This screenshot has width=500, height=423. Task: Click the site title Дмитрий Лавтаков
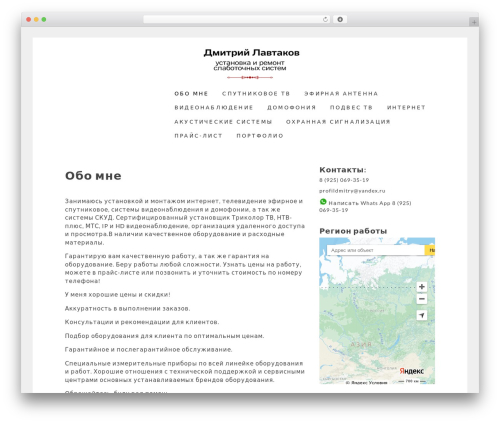pyautogui.click(x=251, y=53)
